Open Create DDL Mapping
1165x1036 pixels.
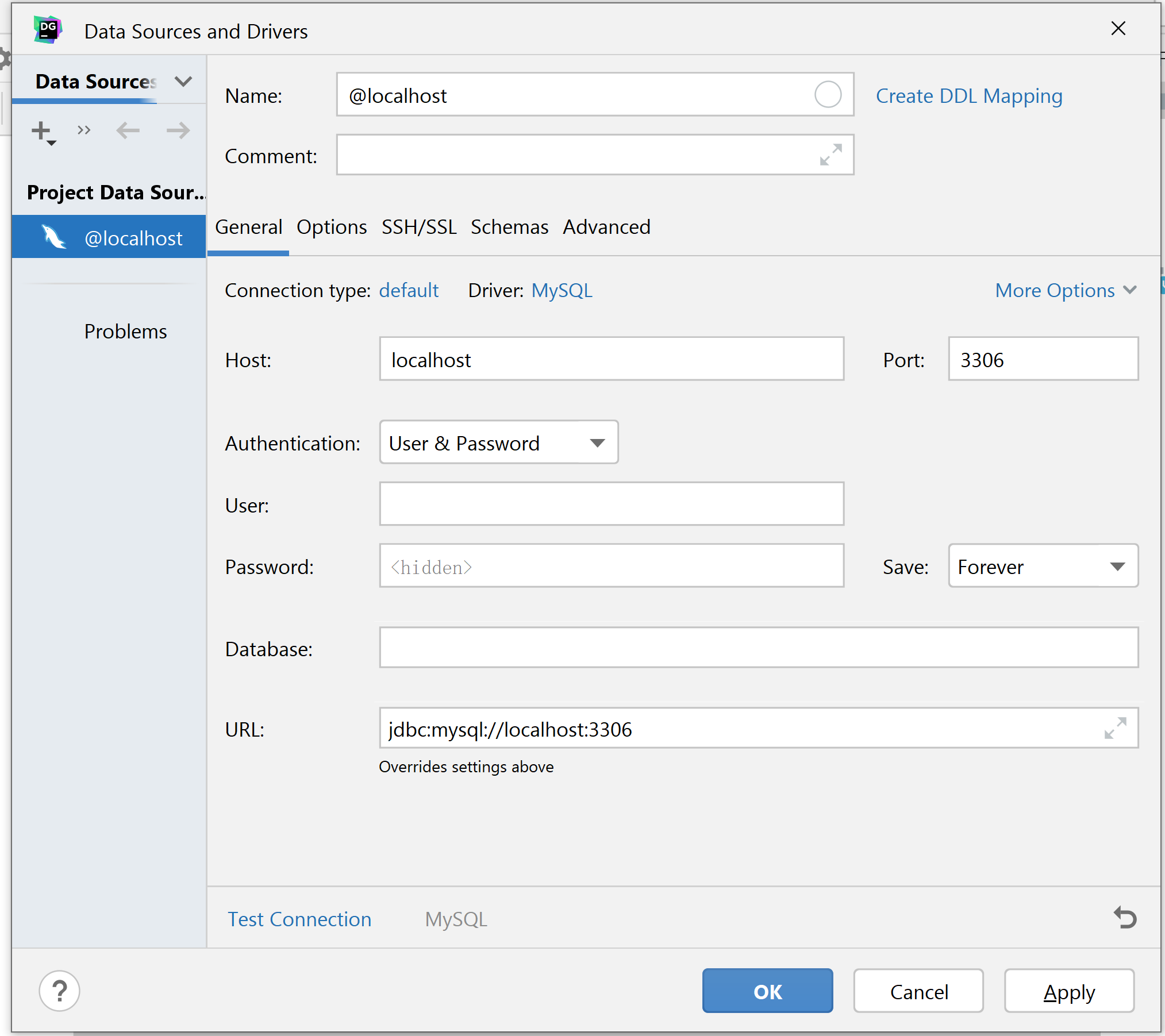(969, 95)
